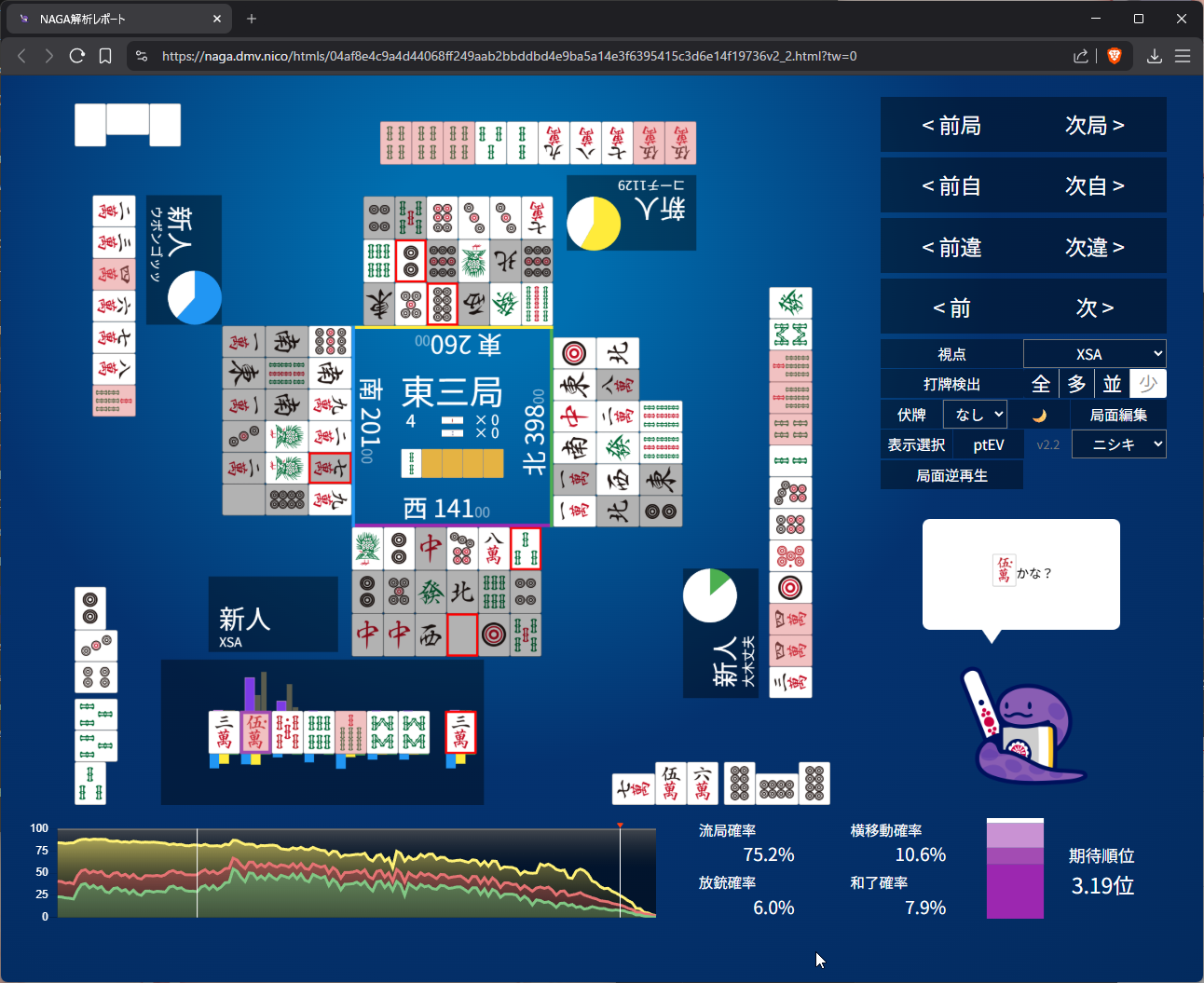The image size is (1204, 983).
Task: Set discard detection level to 全
Action: (x=1041, y=384)
